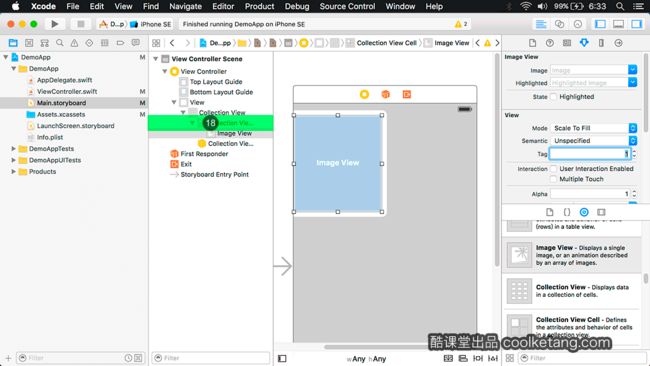650x366 pixels.
Task: Open the Connections inspector
Action: click(618, 43)
